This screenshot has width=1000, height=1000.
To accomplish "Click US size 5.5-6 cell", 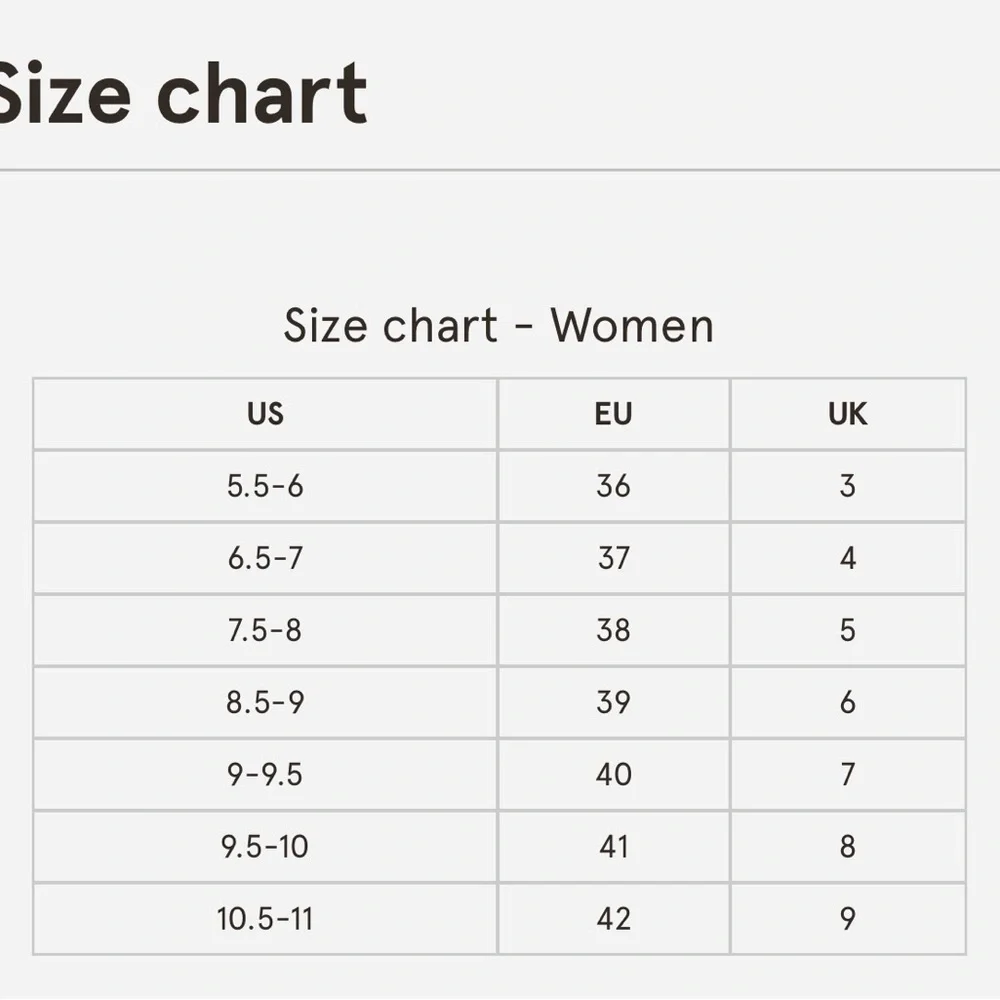I will click(x=265, y=486).
